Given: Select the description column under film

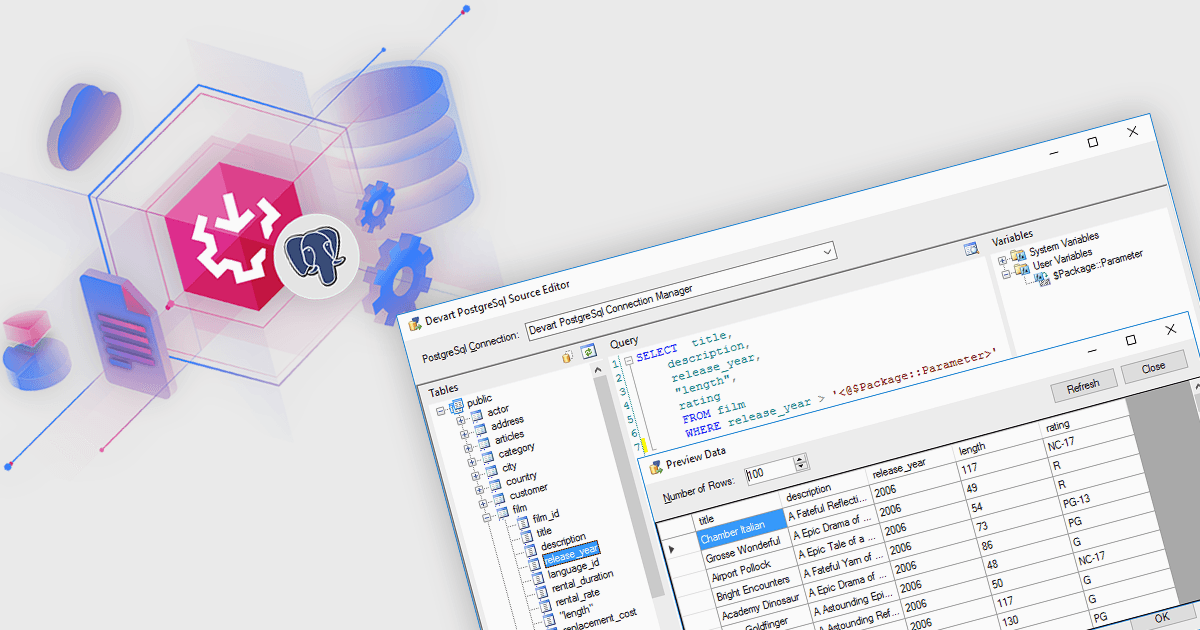Looking at the screenshot, I should click(x=563, y=541).
